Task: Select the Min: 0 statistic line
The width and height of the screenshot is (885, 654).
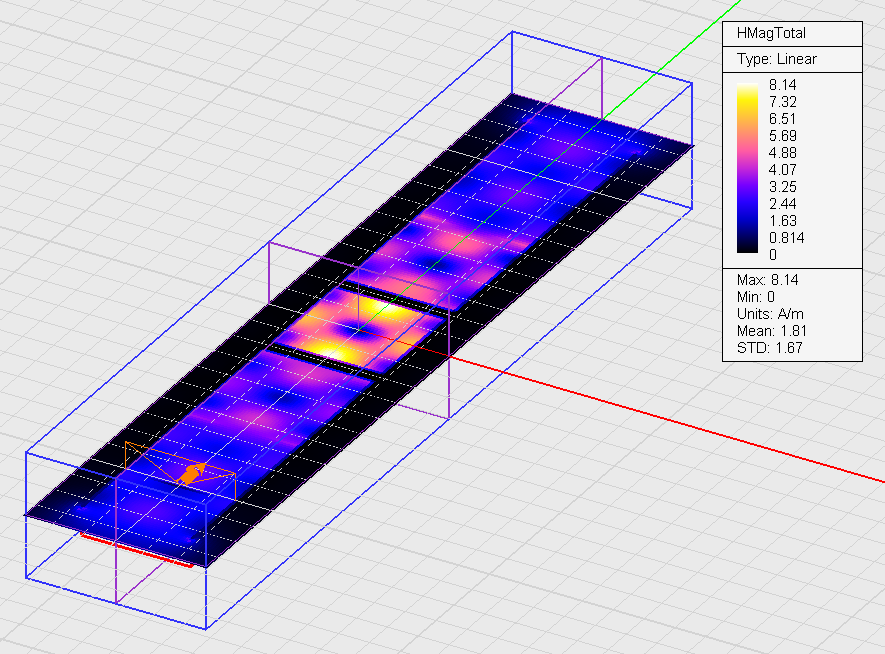Action: [x=759, y=297]
